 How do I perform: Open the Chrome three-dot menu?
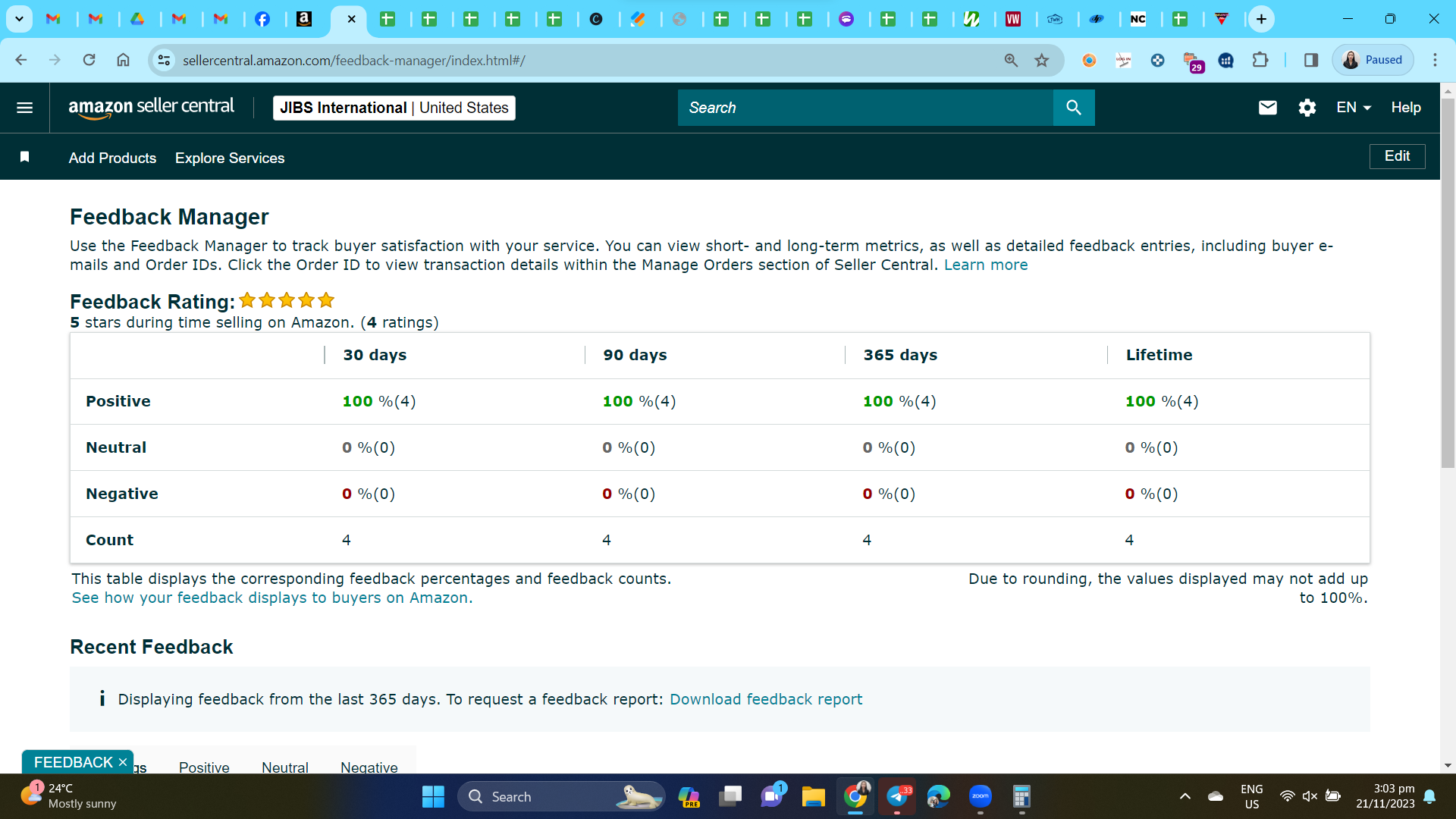1435,60
